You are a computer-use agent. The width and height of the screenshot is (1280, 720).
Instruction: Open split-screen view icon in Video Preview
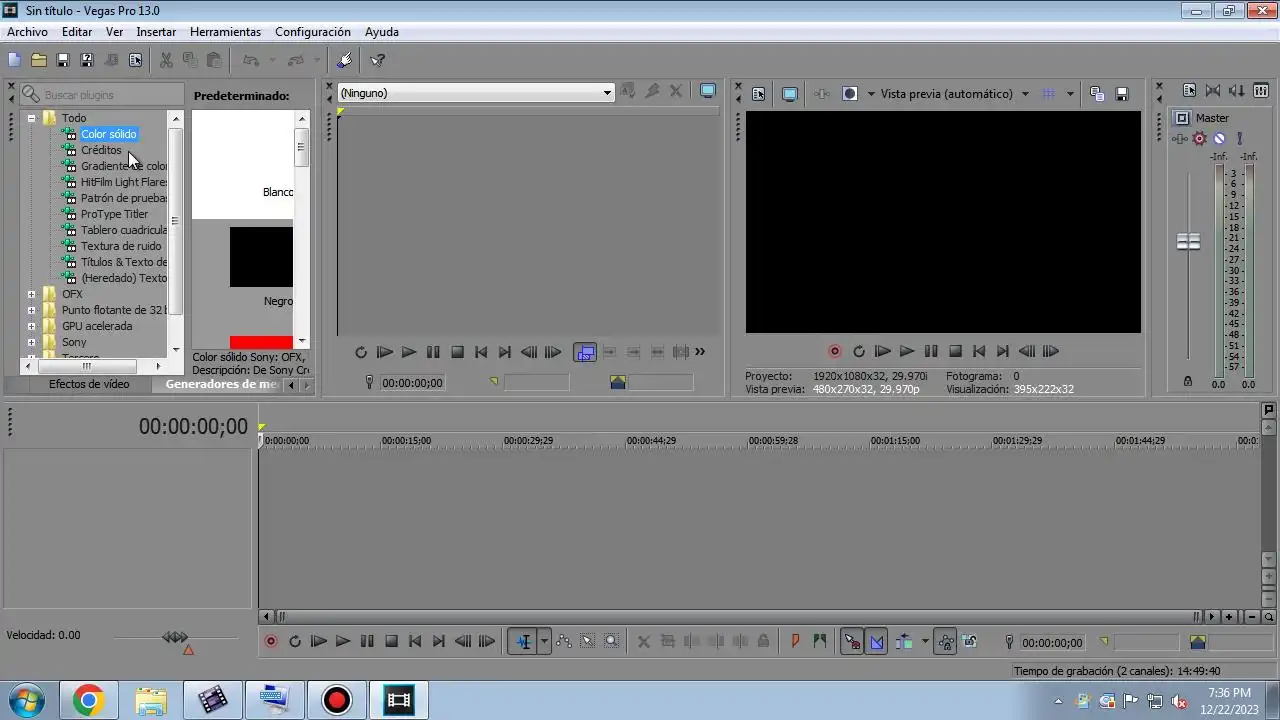[x=850, y=94]
